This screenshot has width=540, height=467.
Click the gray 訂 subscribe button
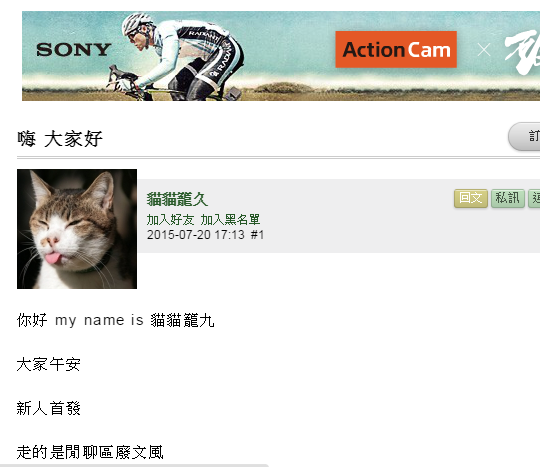(524, 136)
